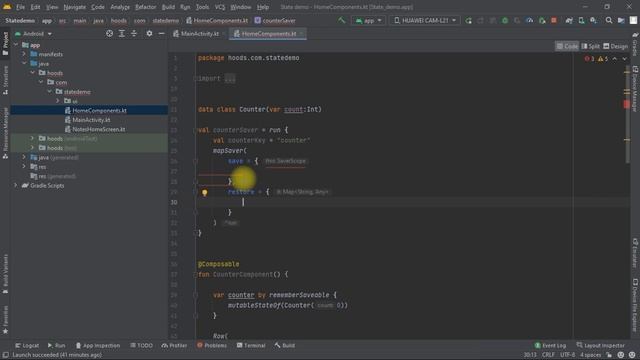Viewport: 640px width, 360px height.
Task: Open the Layout Inspector panel
Action: pyautogui.click(x=601, y=345)
